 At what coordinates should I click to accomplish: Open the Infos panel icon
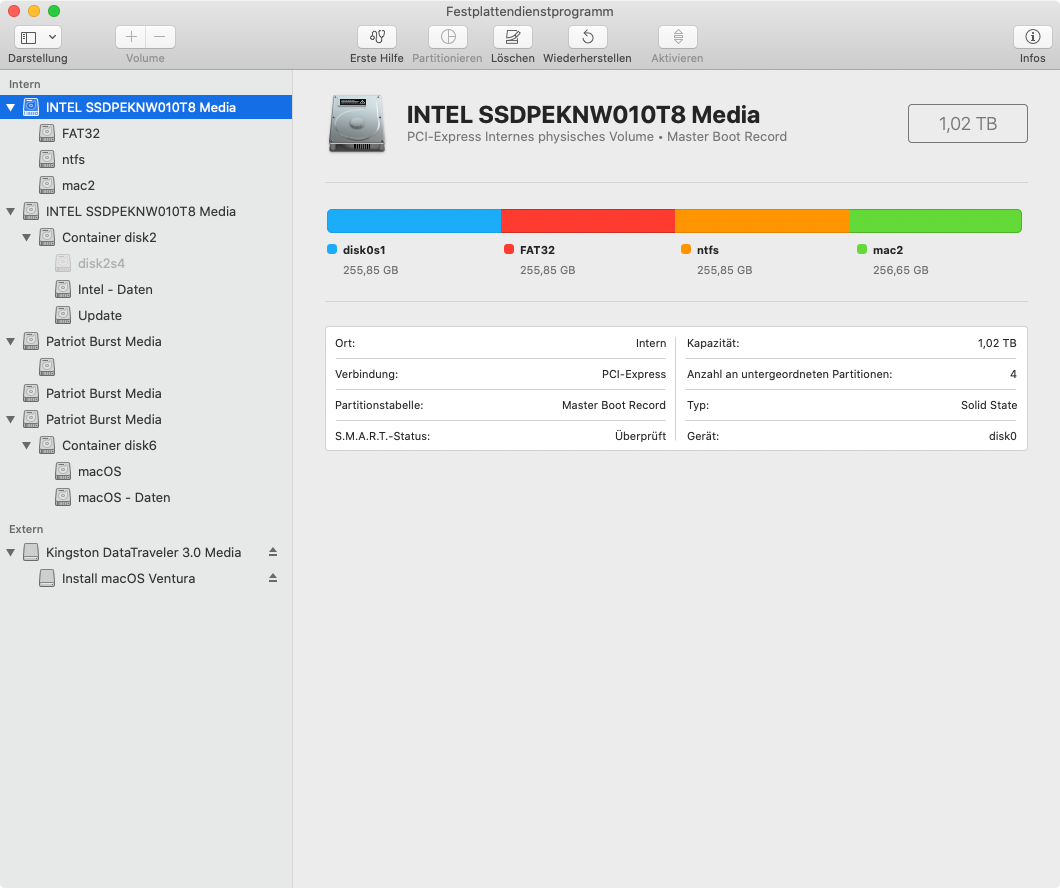1032,37
